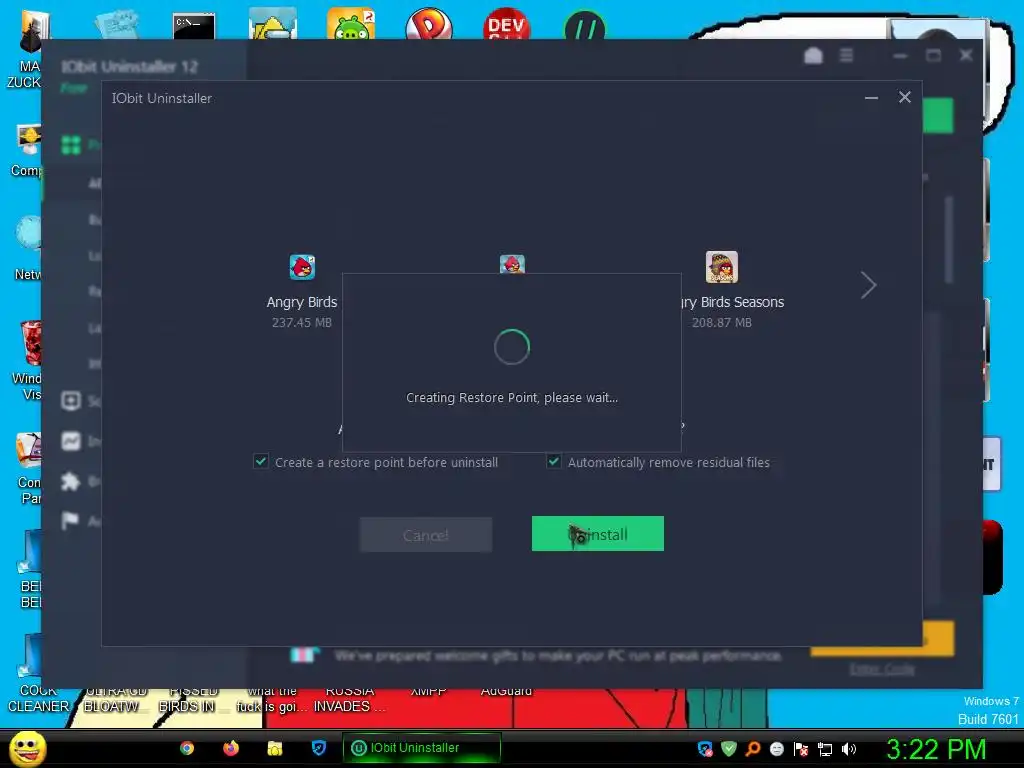Click the green Uninstall button

pyautogui.click(x=598, y=534)
